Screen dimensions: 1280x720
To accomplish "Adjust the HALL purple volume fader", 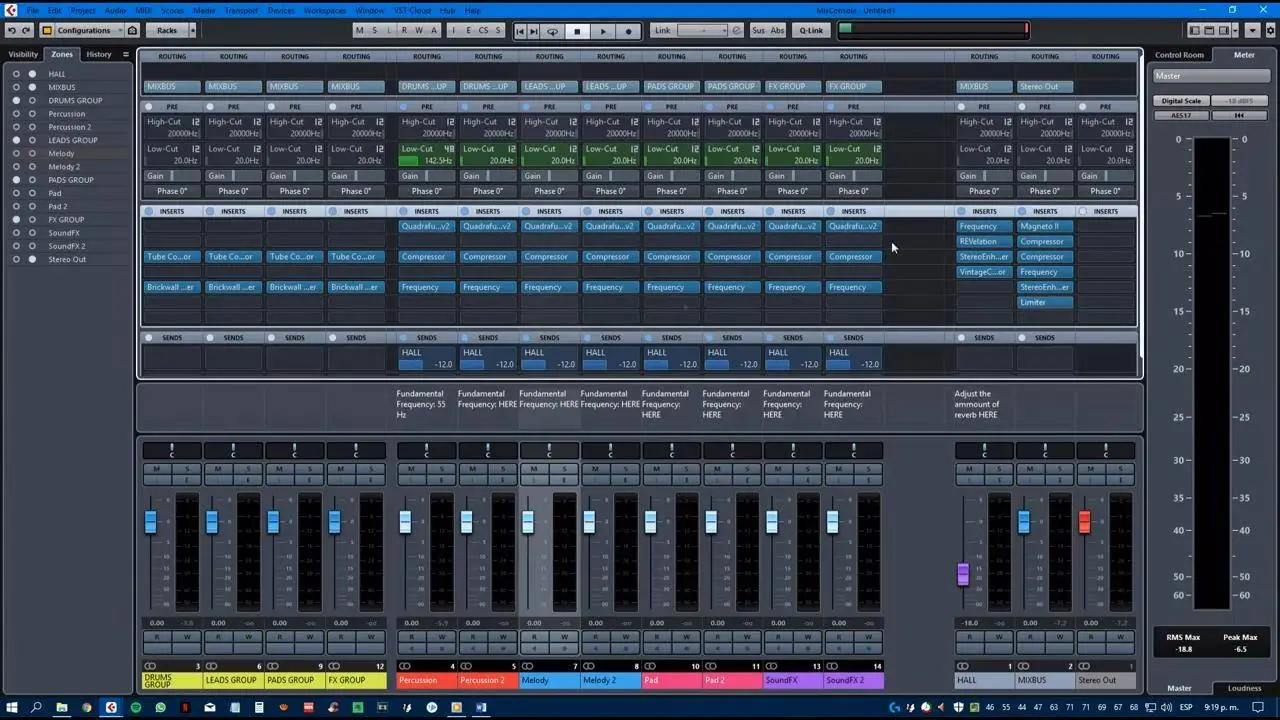I will point(963,574).
